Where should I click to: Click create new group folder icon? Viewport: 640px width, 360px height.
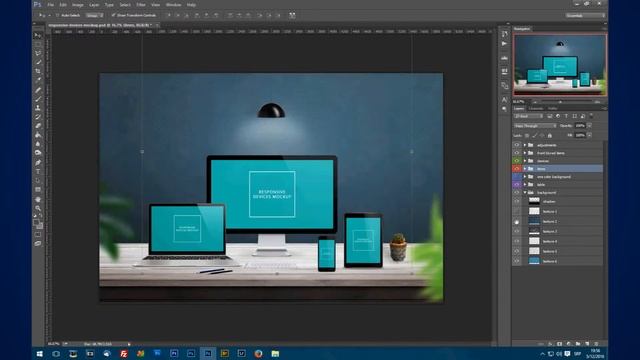[x=578, y=344]
